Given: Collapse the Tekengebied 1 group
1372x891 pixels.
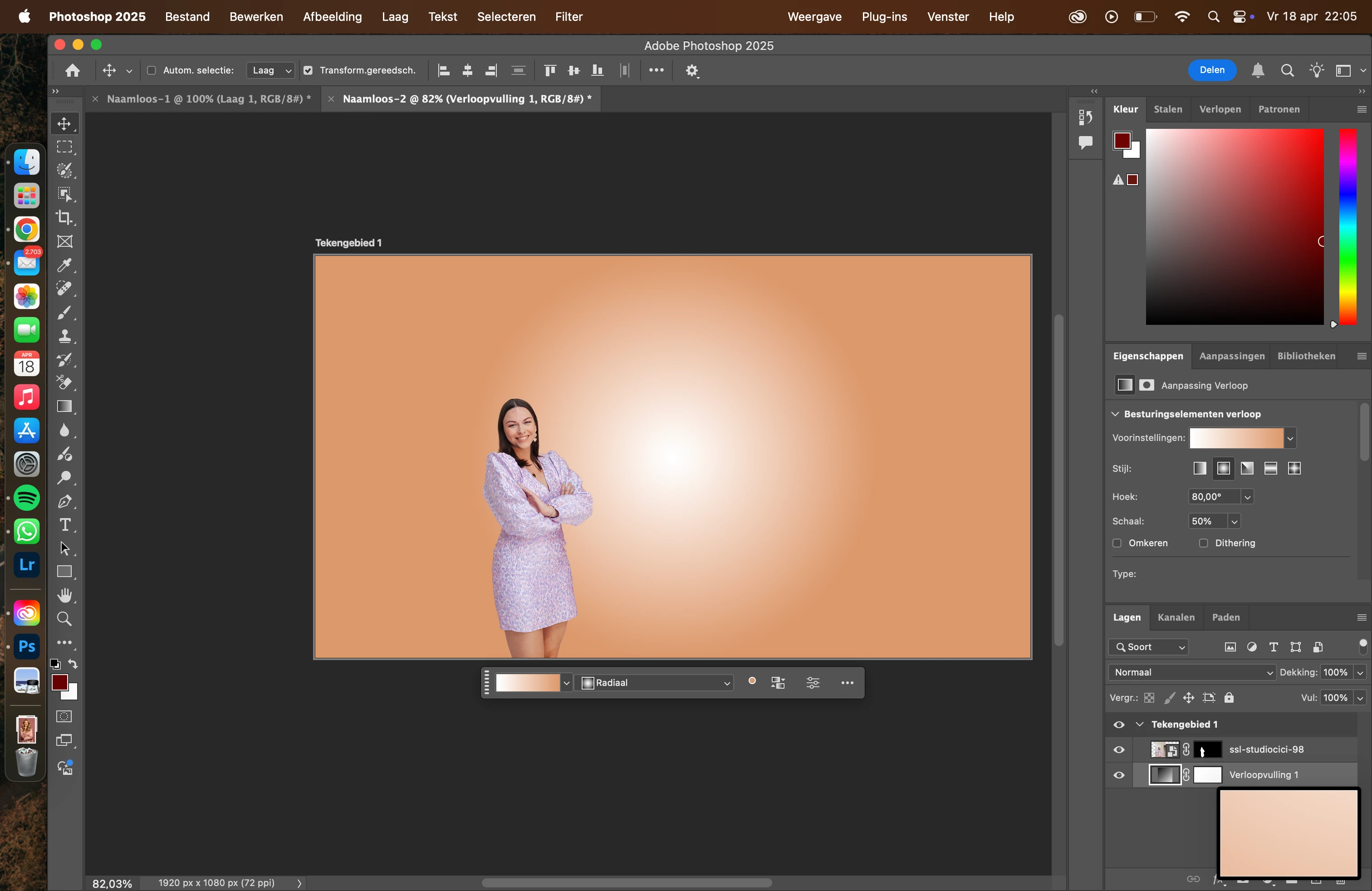Looking at the screenshot, I should (x=1140, y=725).
